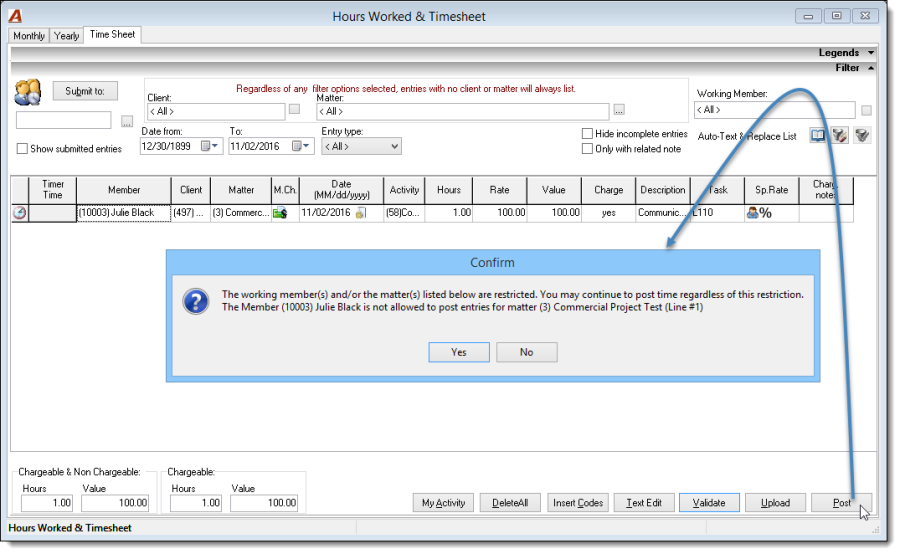This screenshot has height=554, width=900.
Task: Click the M.Ch. green icon in the entry row
Action: pos(280,213)
